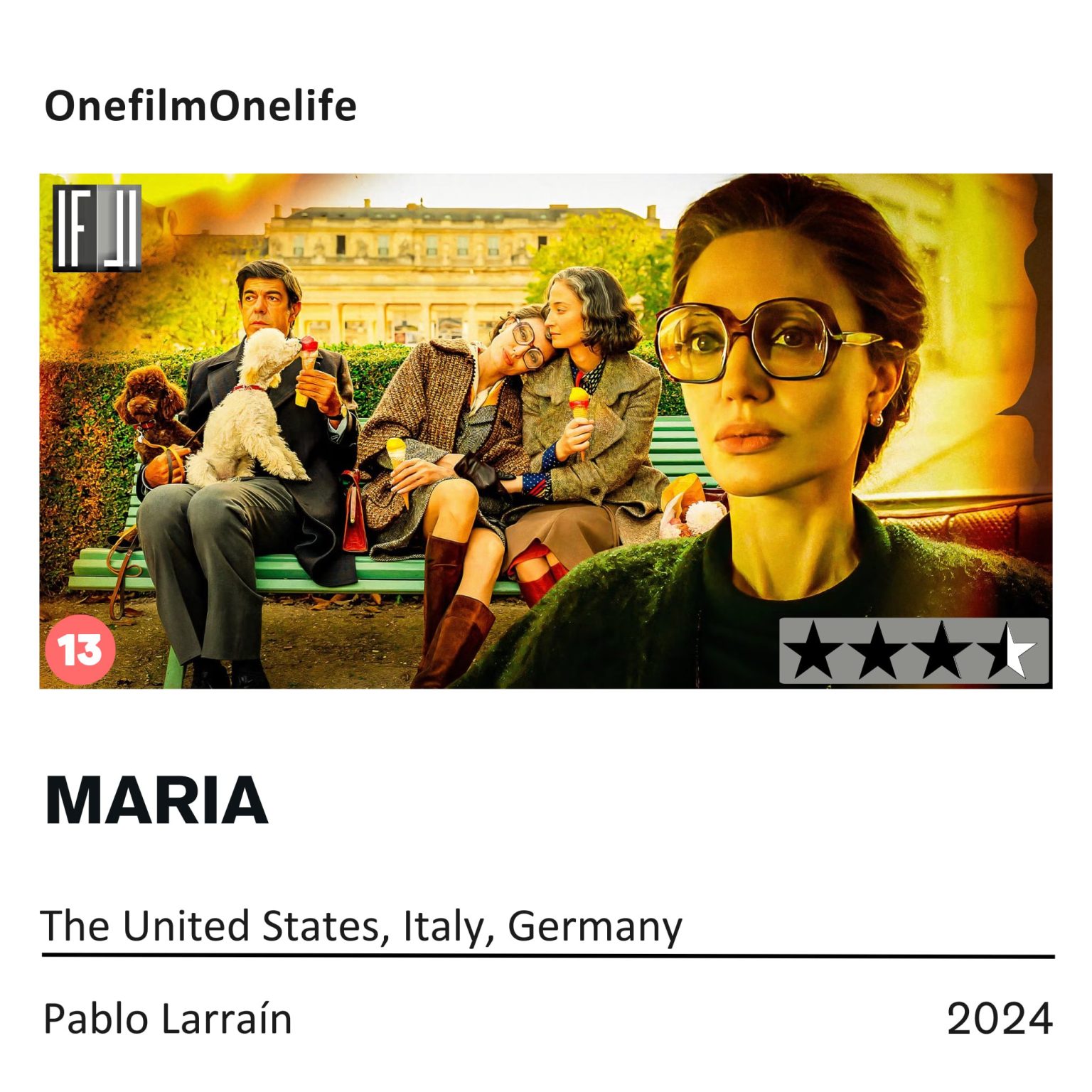
Task: Click the pink 13 age rating badge
Action: click(80, 649)
